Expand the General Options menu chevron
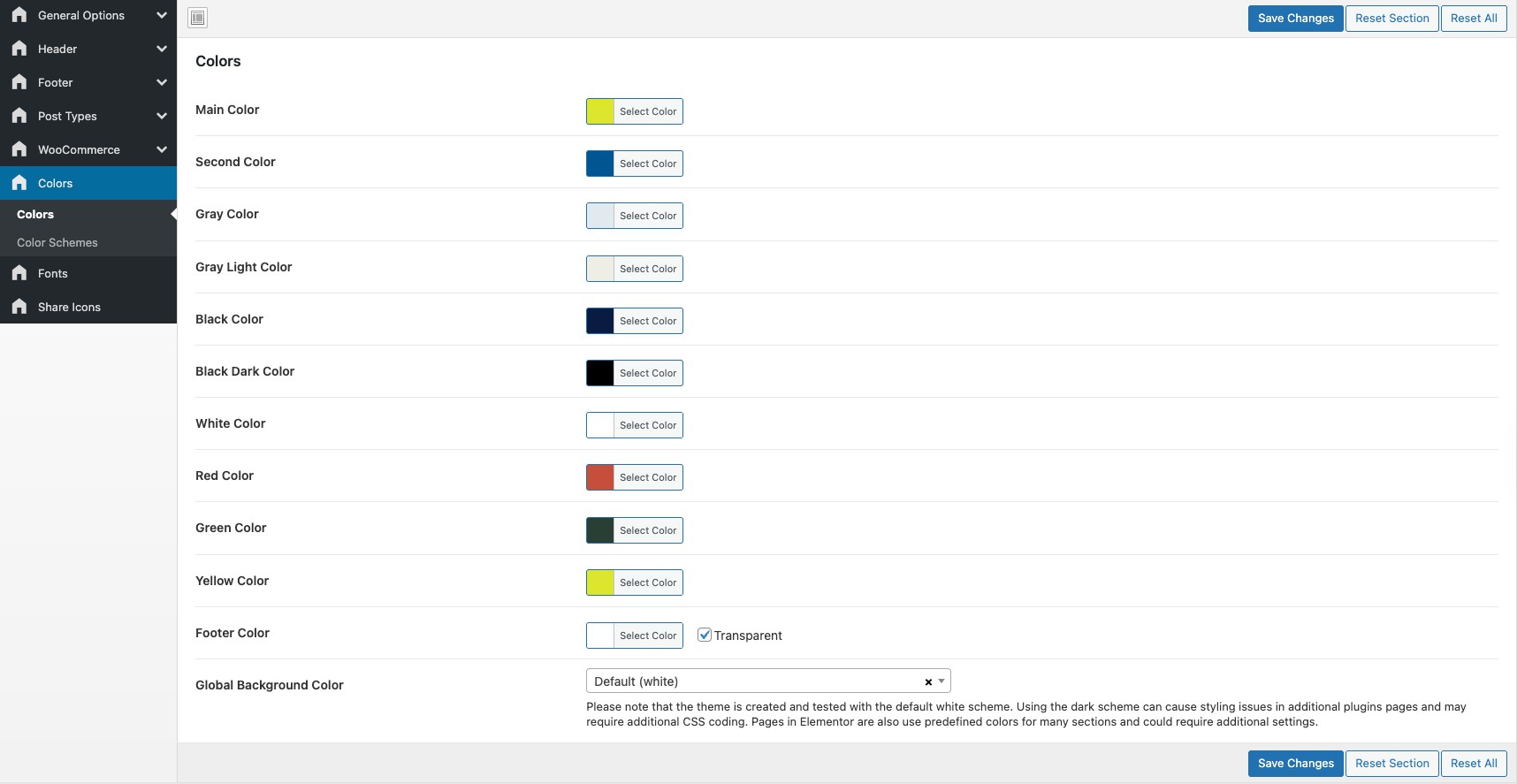Screen dimensions: 1517x784 pos(162,15)
